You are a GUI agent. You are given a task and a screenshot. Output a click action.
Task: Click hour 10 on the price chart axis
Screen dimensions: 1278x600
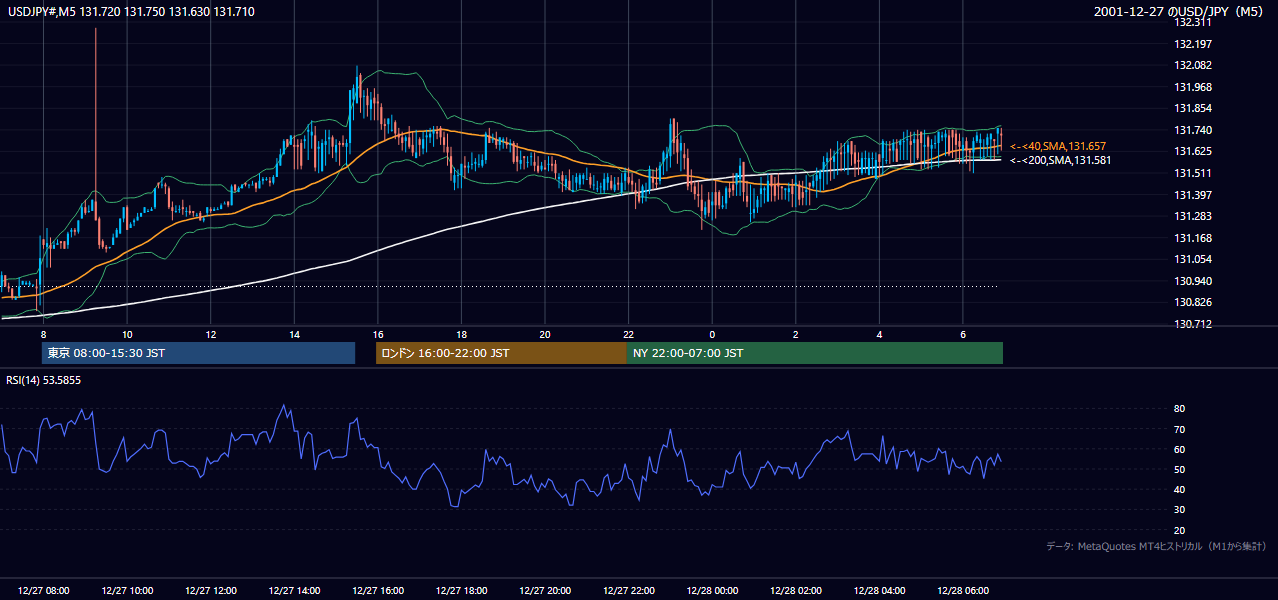pyautogui.click(x=127, y=334)
